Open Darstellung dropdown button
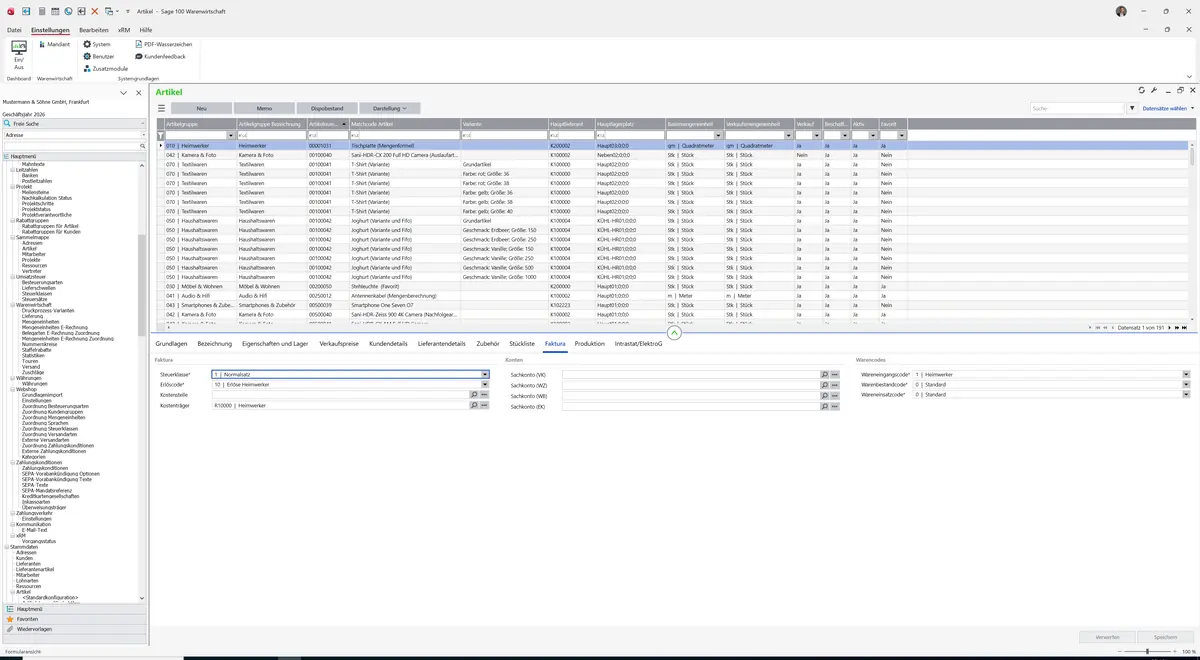Image resolution: width=1200 pixels, height=660 pixels. click(390, 108)
